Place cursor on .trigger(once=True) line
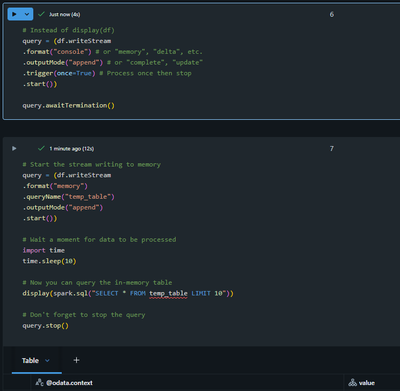Image resolution: width=400 pixels, height=391 pixels. pos(107,73)
